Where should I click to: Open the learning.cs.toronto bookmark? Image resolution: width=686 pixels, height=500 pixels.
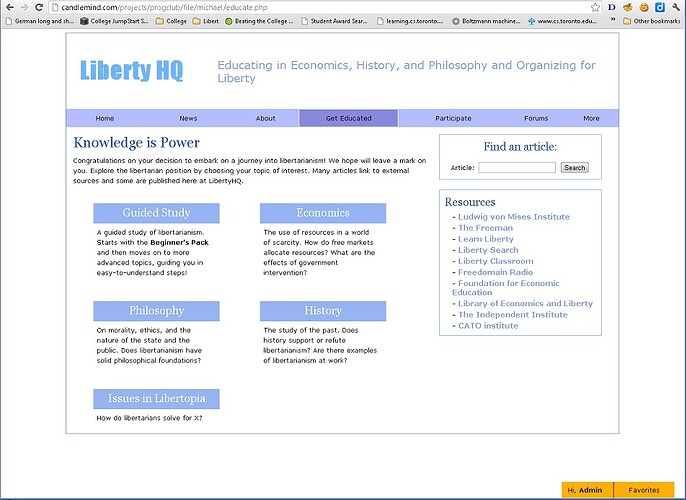click(x=410, y=21)
